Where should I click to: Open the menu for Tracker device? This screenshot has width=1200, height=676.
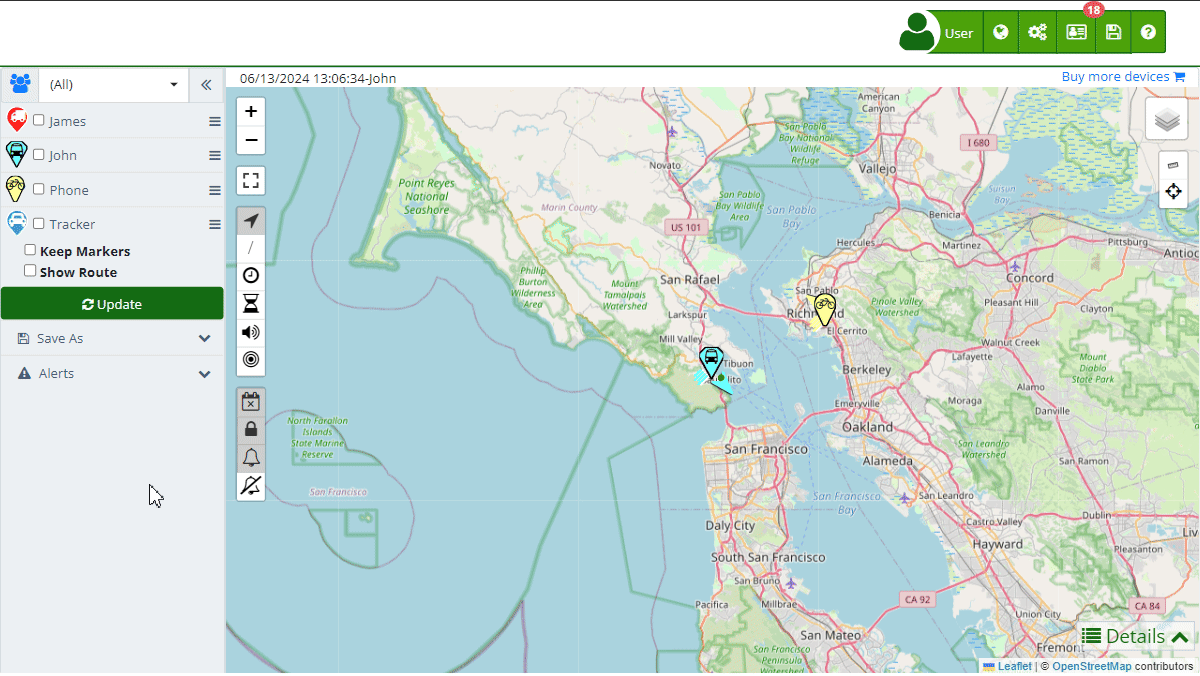coord(214,225)
